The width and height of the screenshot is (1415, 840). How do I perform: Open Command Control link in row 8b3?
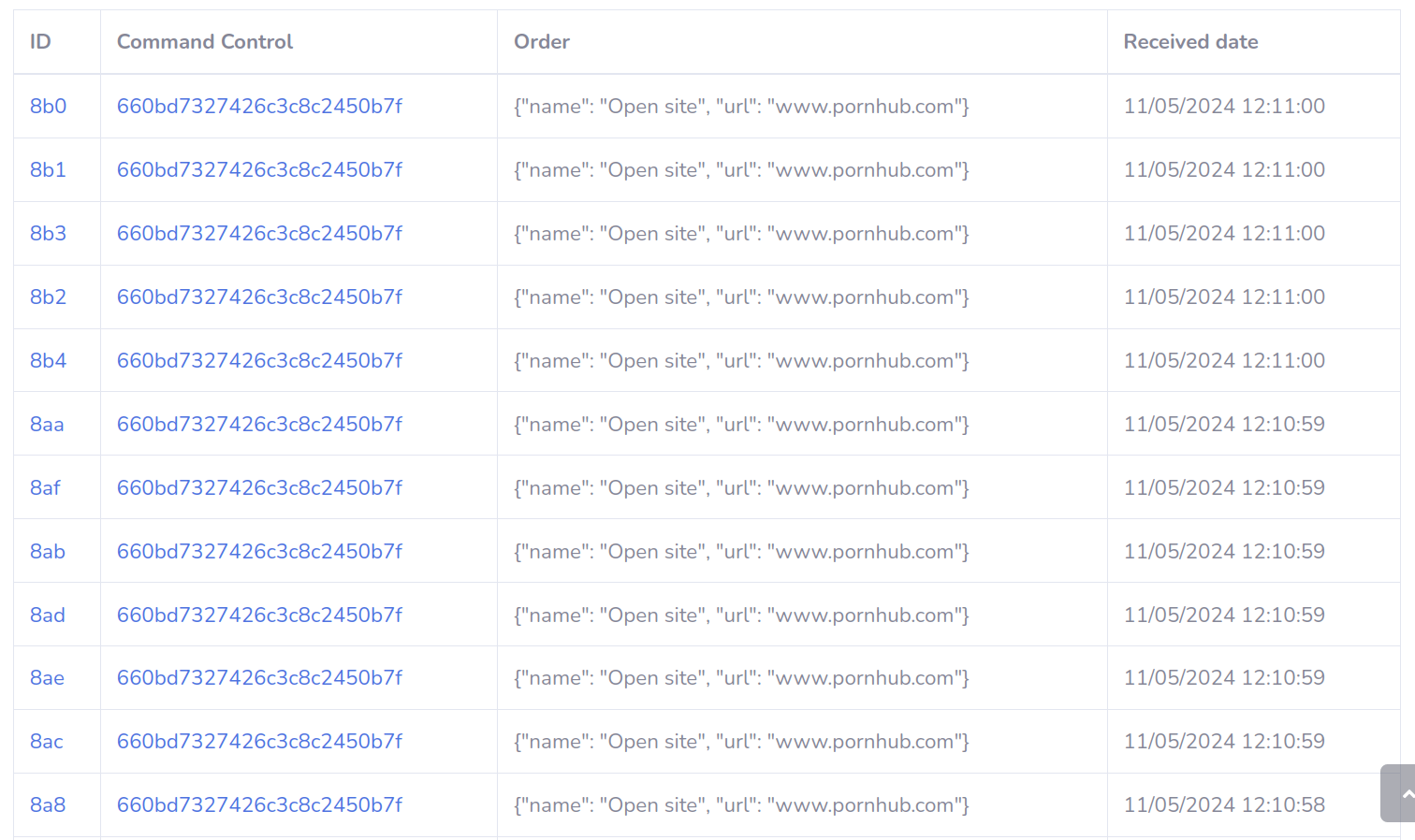(x=259, y=234)
